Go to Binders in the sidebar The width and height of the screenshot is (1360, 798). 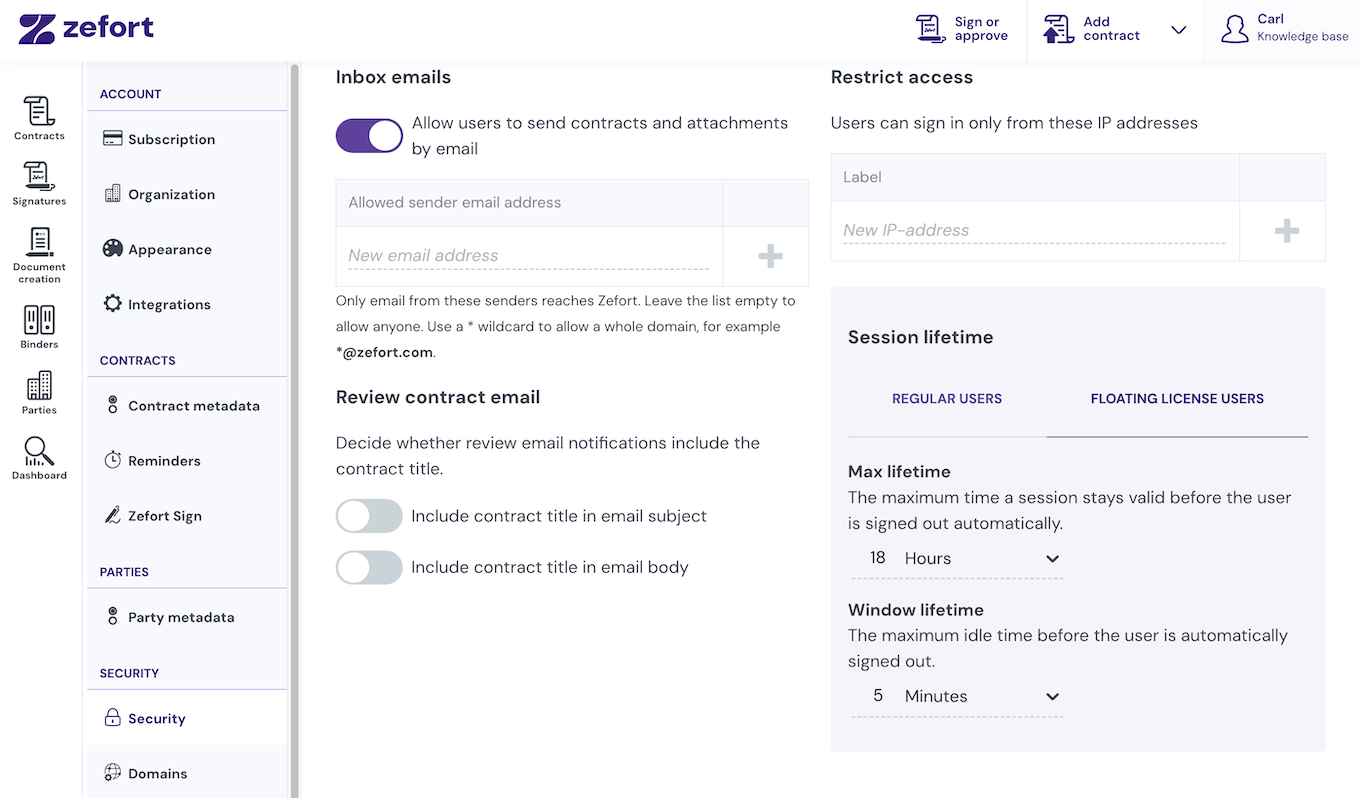(x=39, y=327)
